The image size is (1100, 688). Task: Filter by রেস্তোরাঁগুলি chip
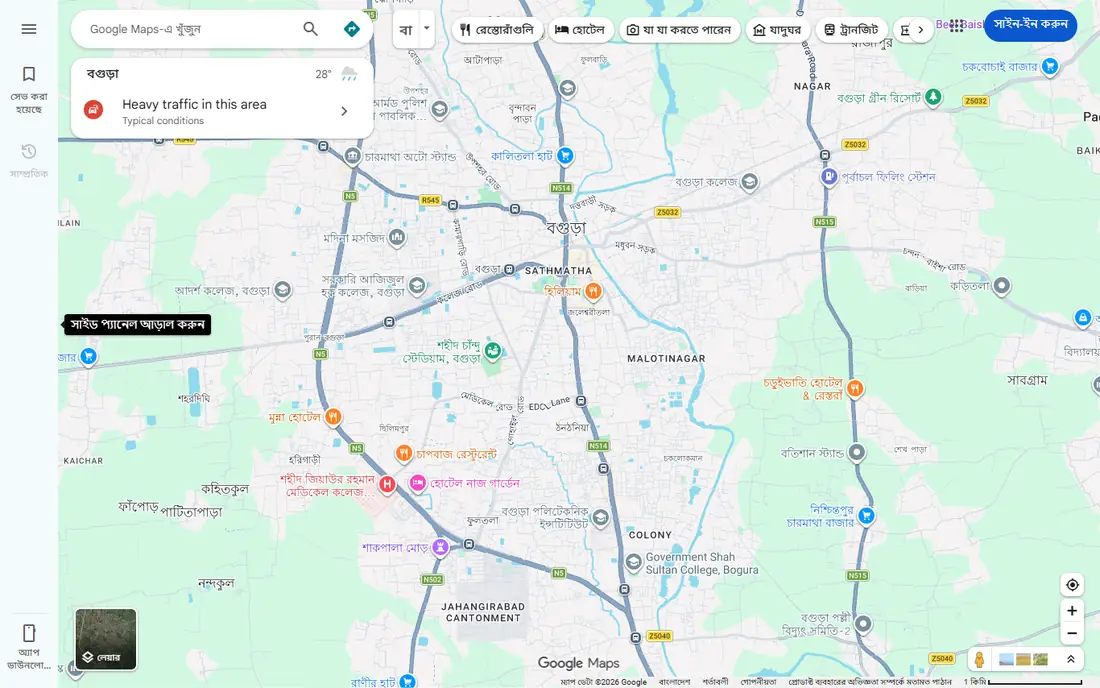497,29
